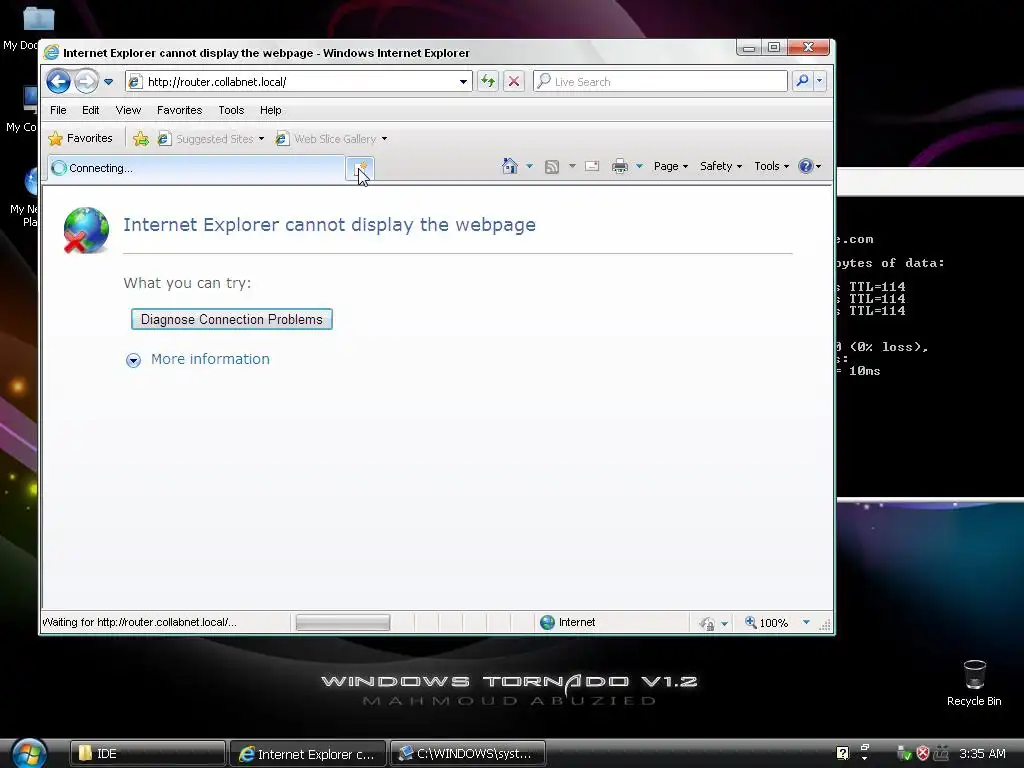Expand the Print dropdown arrow
1024x768 pixels.
pos(639,166)
